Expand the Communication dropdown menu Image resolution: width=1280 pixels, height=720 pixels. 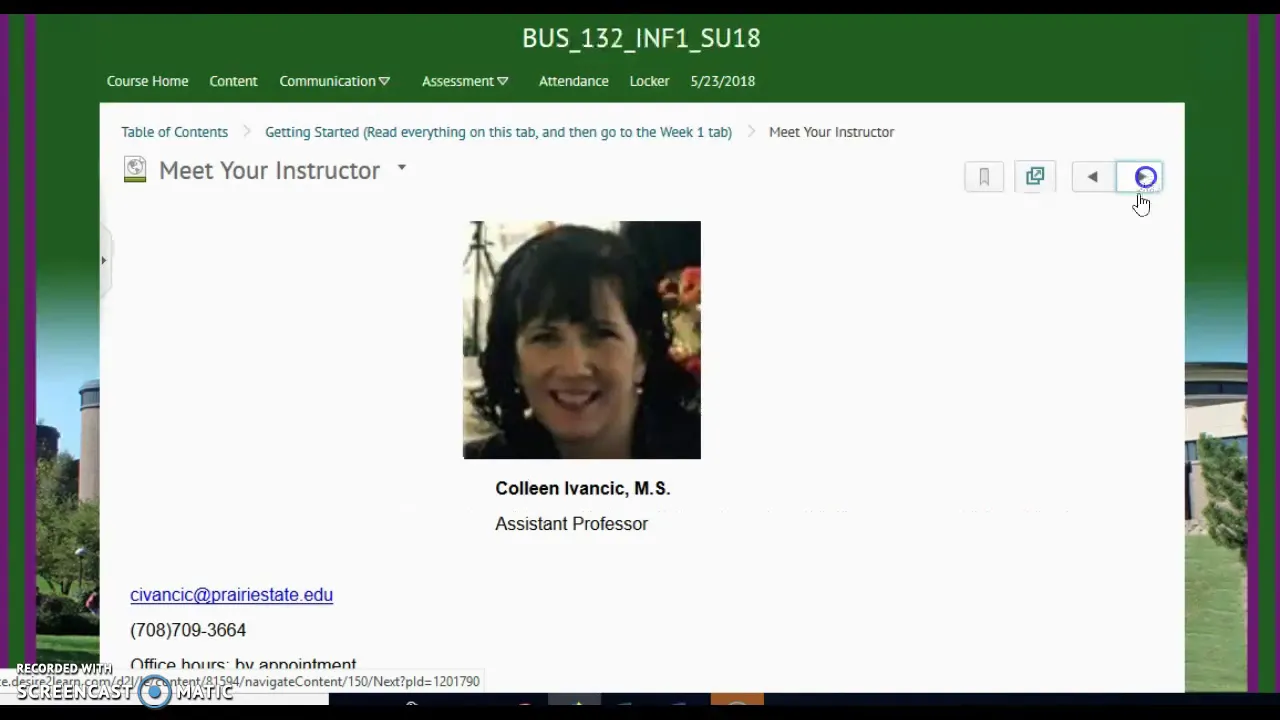[x=334, y=81]
